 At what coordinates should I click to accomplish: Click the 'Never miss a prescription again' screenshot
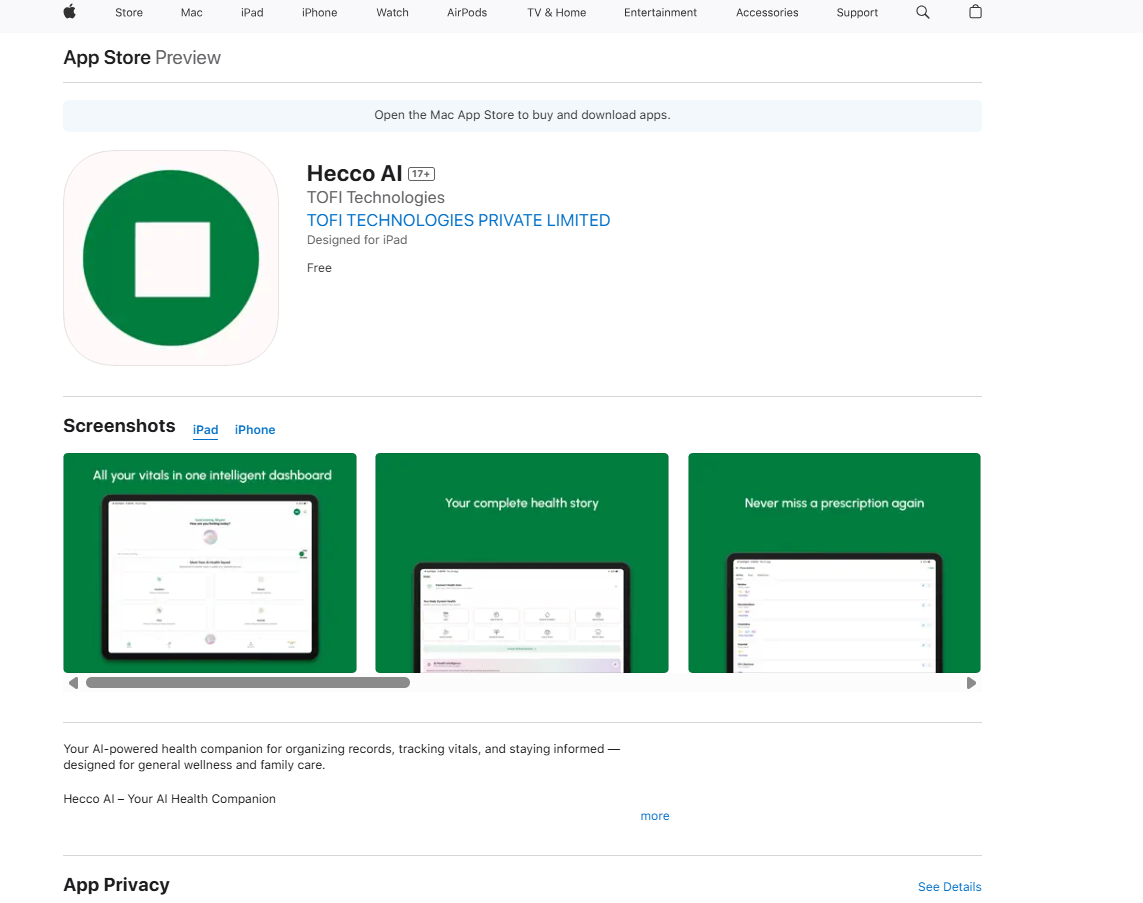point(834,562)
